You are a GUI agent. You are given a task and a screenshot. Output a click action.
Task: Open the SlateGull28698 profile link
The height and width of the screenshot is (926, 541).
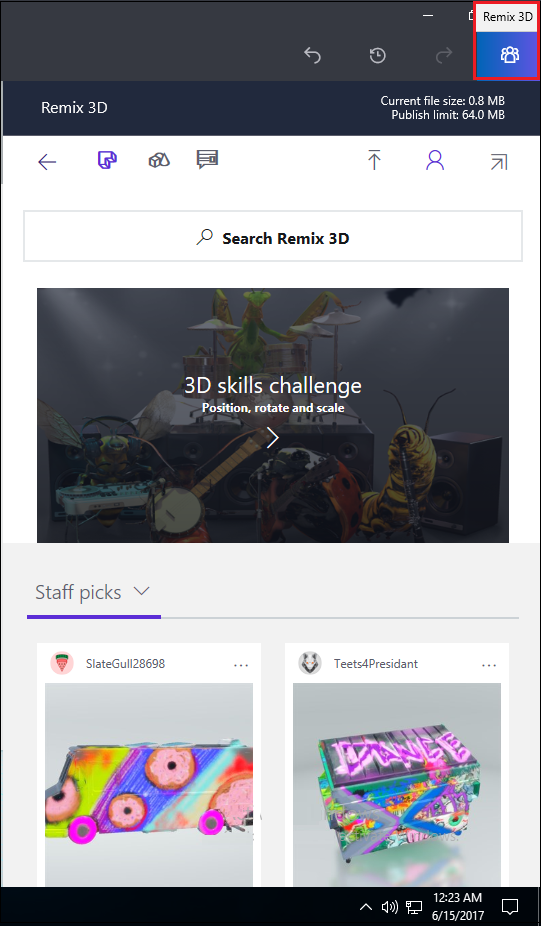pos(125,664)
